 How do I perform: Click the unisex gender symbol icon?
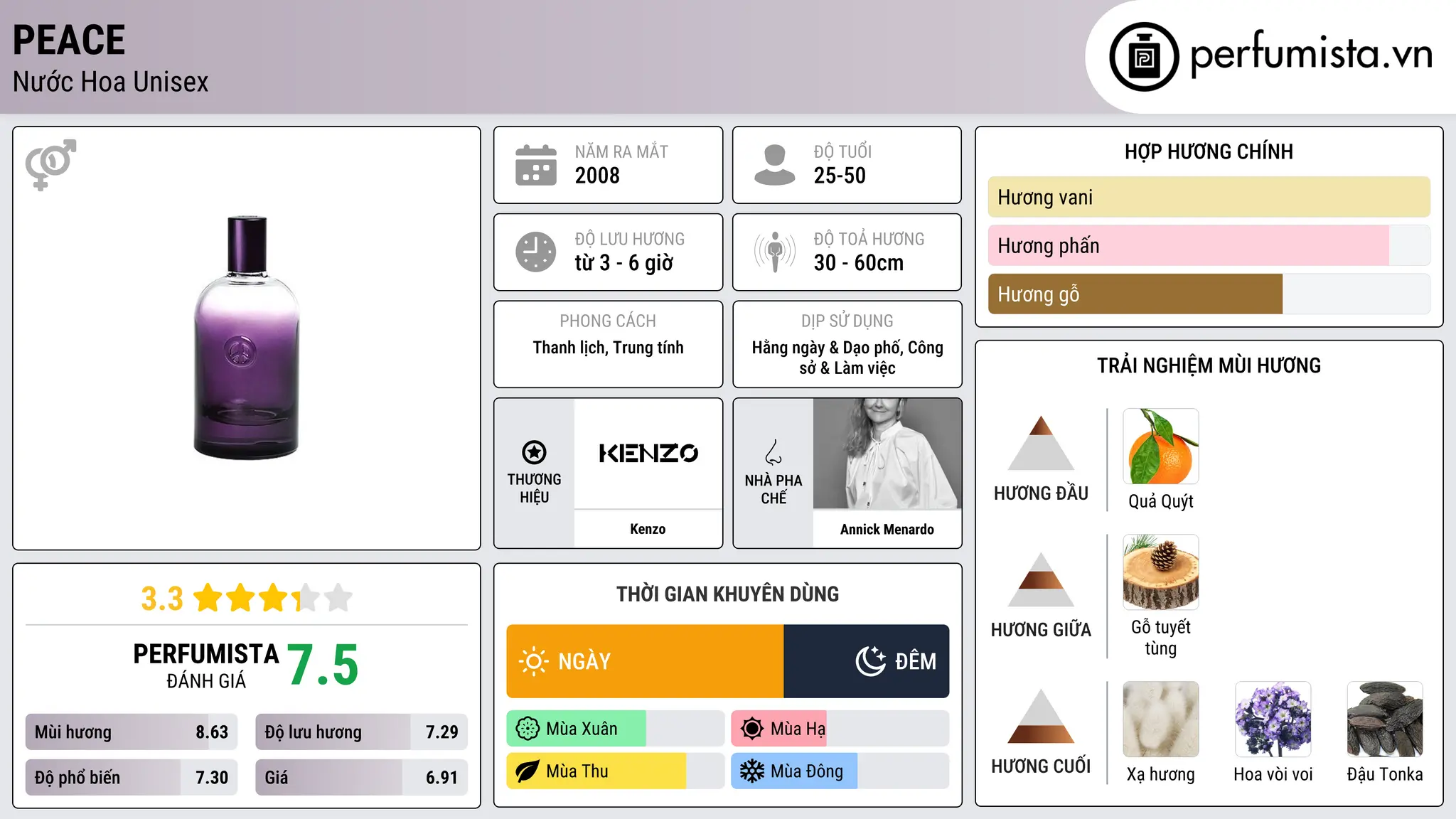coord(50,165)
